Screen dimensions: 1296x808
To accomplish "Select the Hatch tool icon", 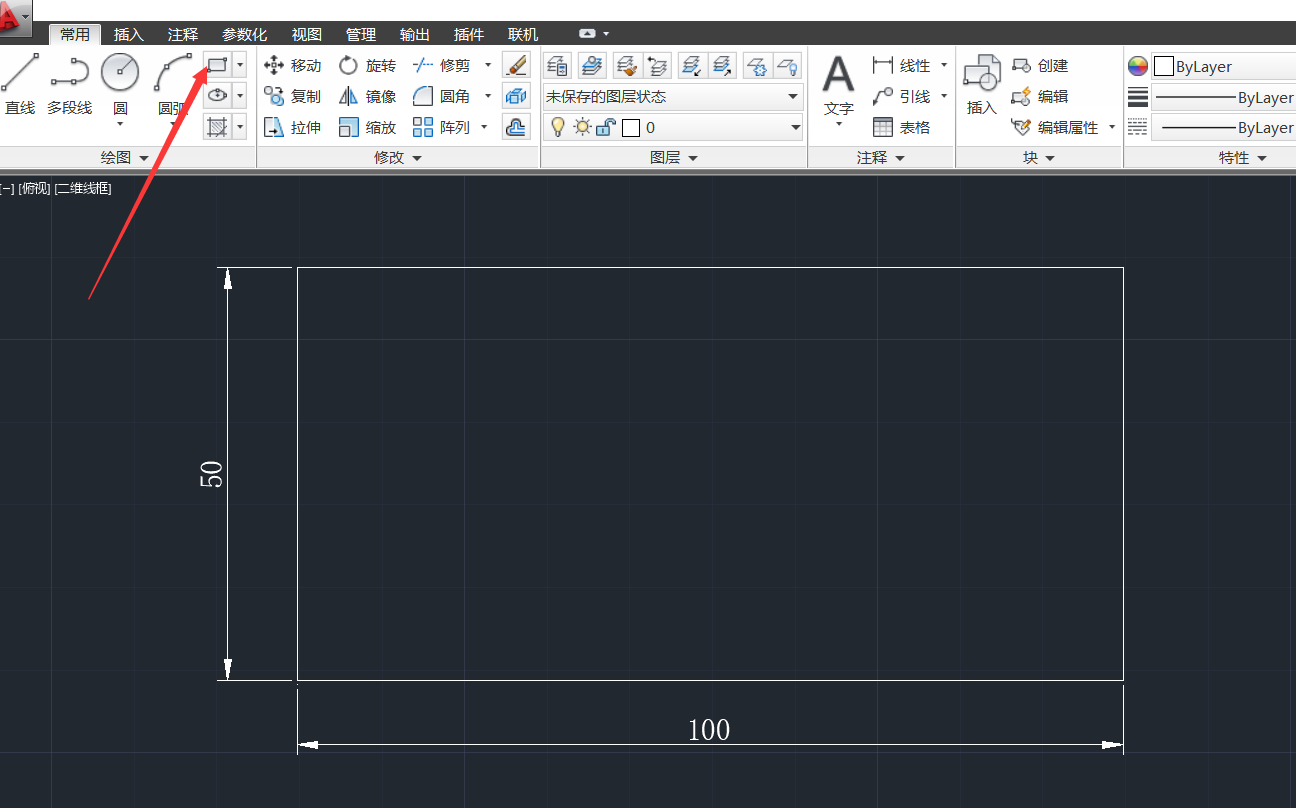I will (217, 127).
